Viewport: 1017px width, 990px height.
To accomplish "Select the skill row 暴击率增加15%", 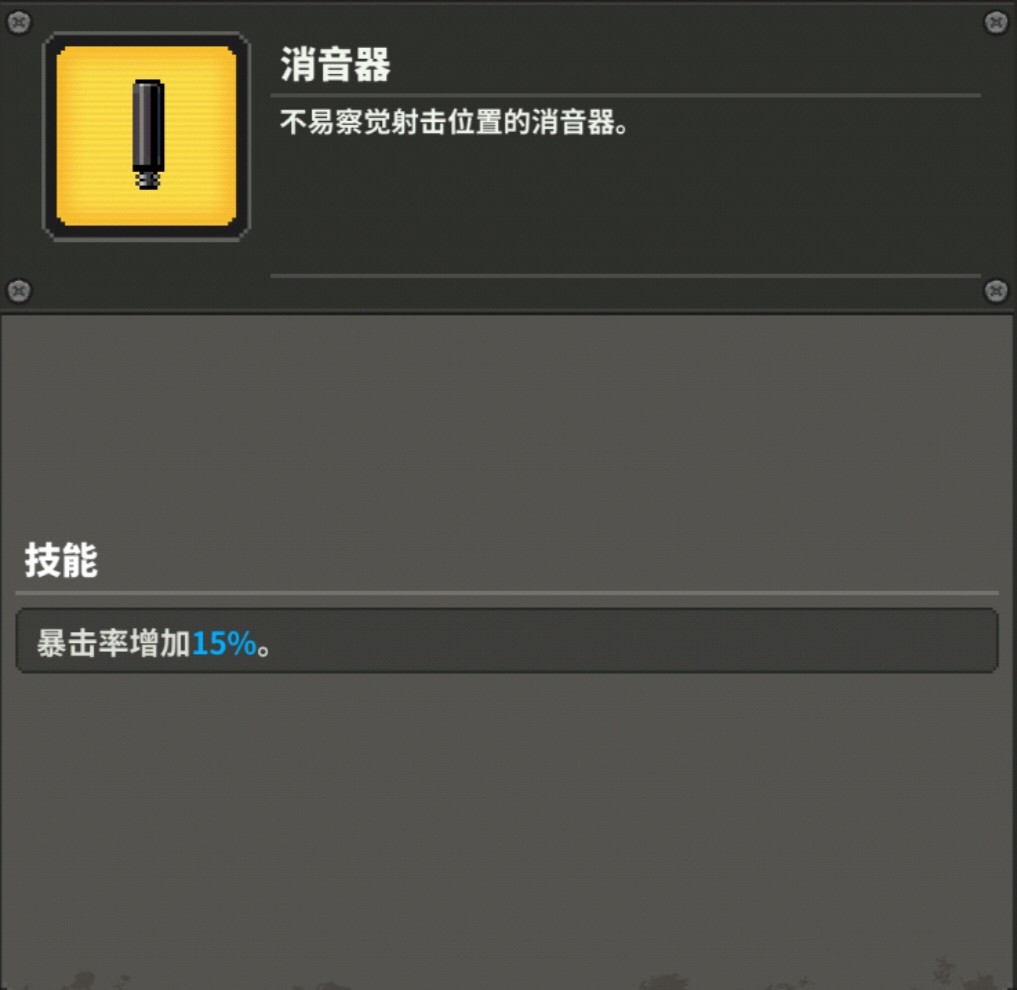I will point(507,640).
